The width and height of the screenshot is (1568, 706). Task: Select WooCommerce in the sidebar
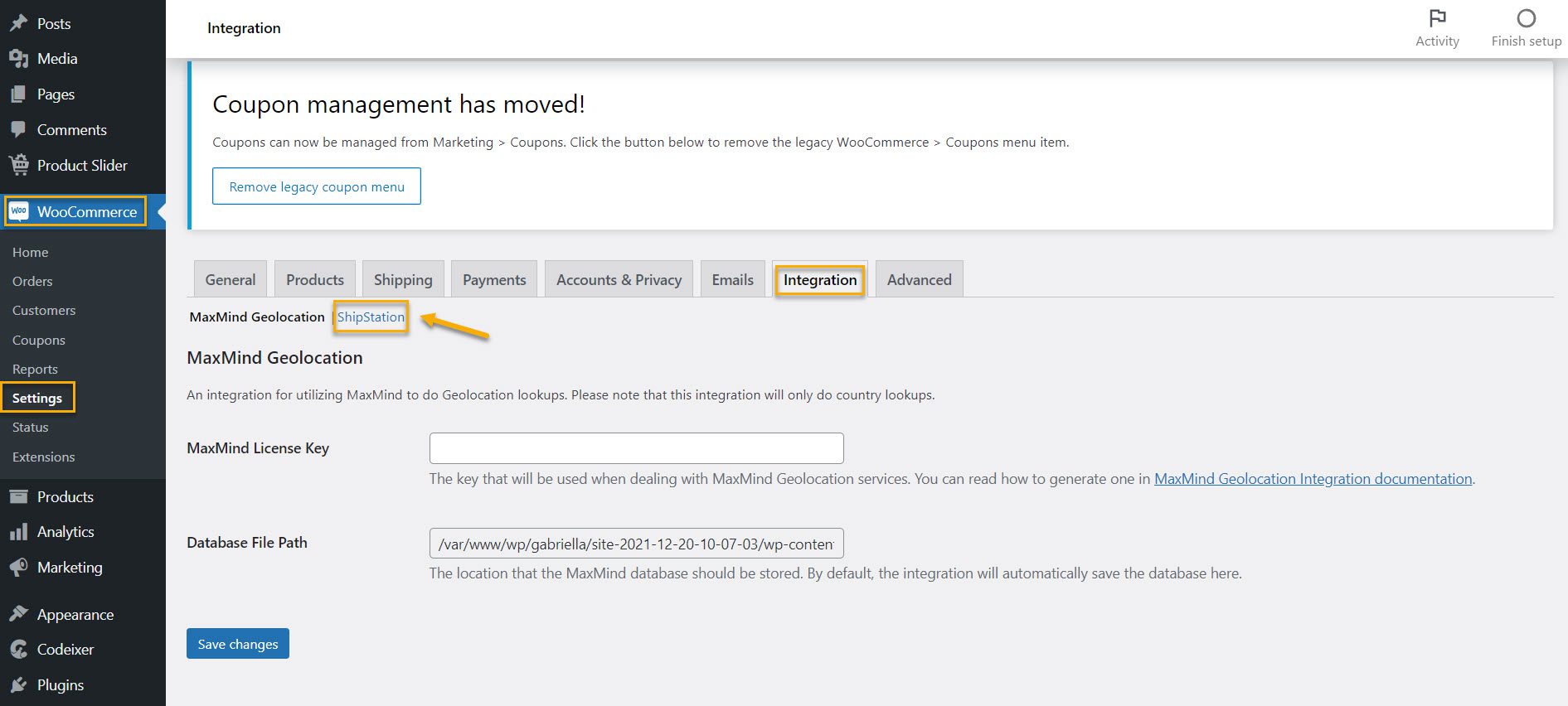[x=87, y=212]
